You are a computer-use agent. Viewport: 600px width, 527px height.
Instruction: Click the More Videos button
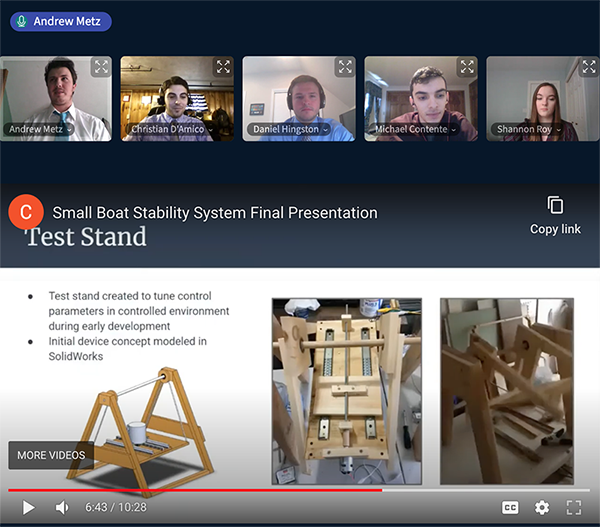coord(51,455)
